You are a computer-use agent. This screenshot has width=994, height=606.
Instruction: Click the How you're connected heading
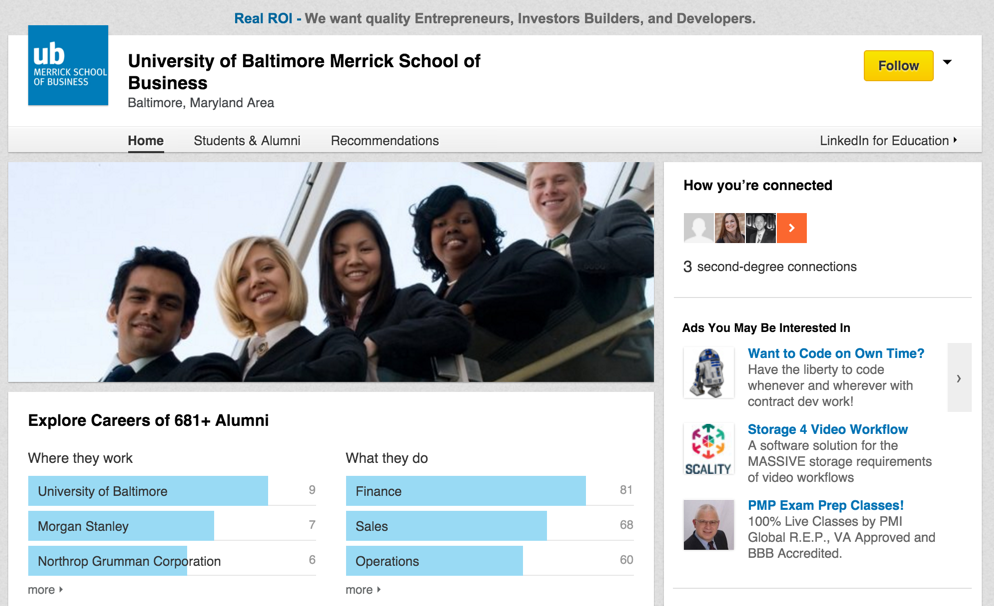coord(758,185)
